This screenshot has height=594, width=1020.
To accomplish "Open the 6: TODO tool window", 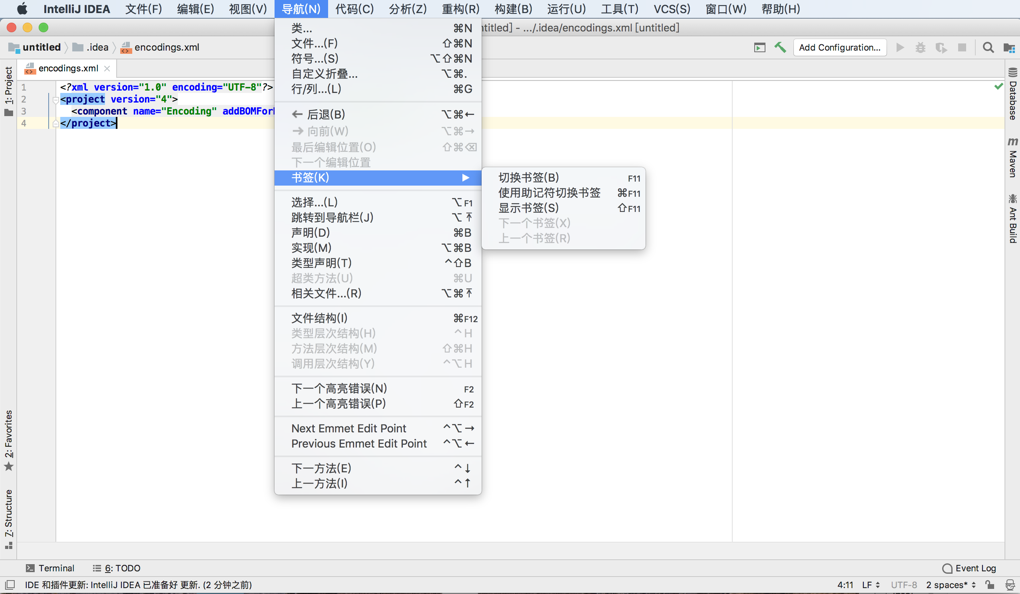I will [x=116, y=568].
